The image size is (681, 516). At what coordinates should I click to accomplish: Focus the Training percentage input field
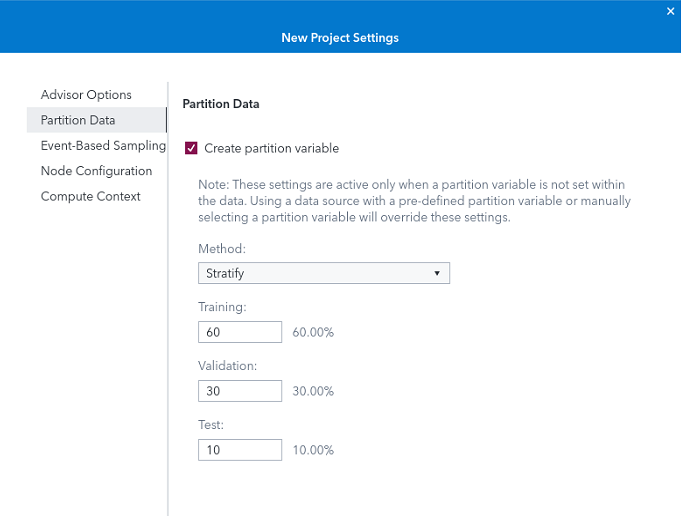pyautogui.click(x=240, y=332)
